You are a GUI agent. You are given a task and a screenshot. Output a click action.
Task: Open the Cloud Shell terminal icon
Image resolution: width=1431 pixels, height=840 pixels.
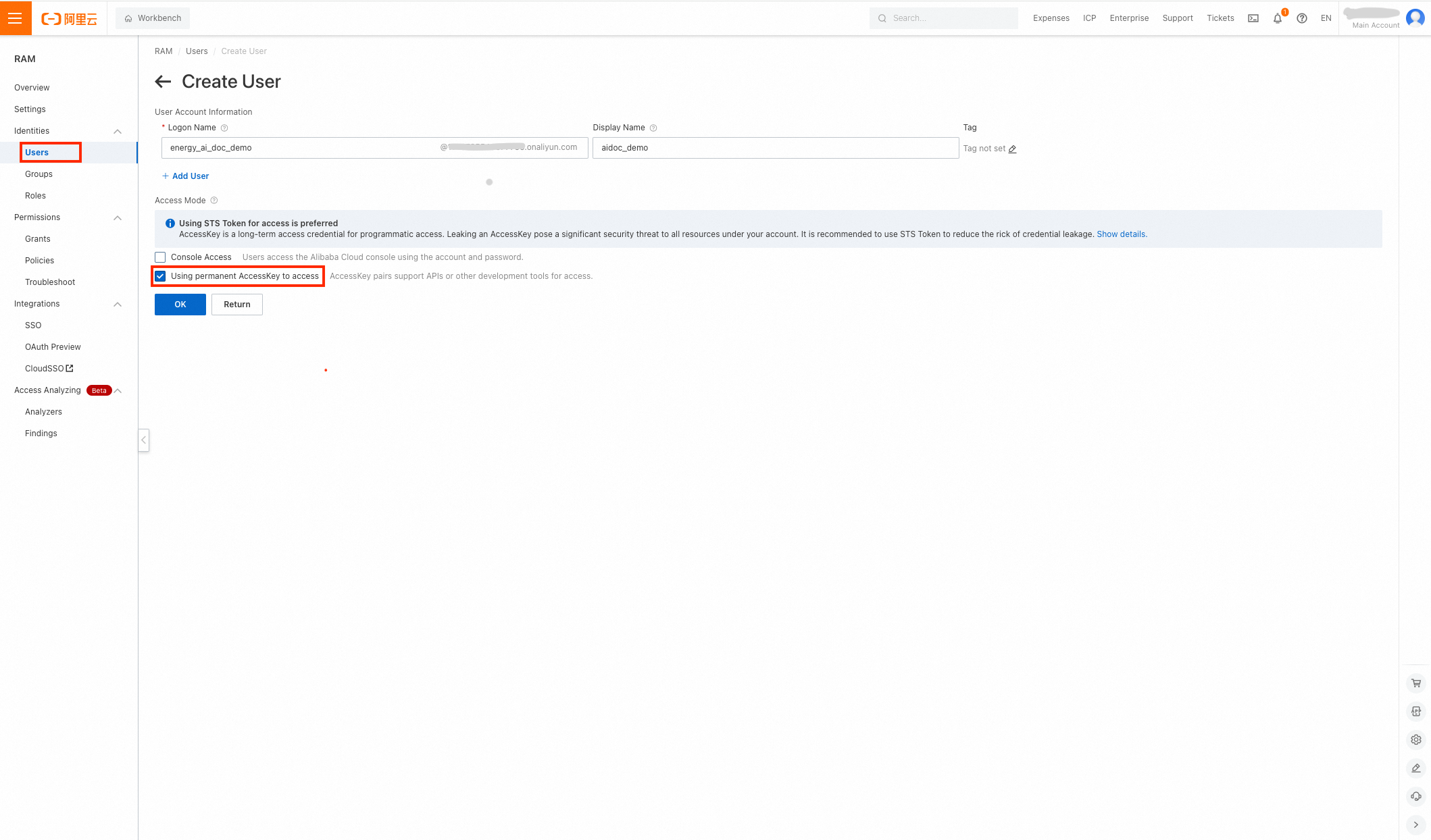tap(1253, 18)
